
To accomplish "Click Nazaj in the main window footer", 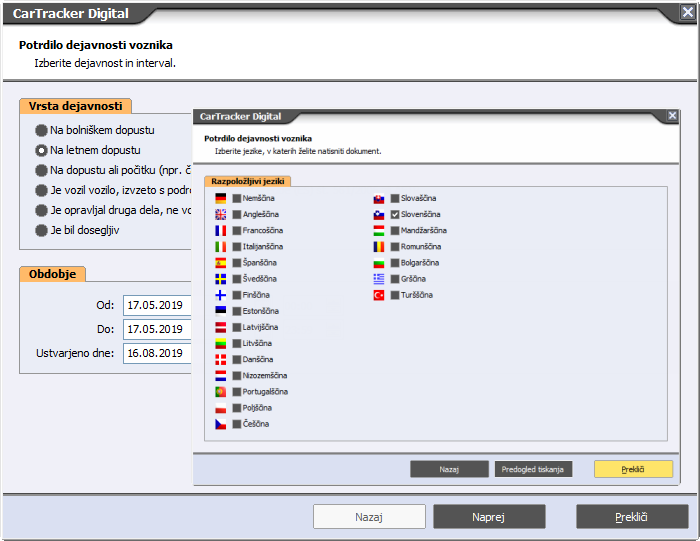I will pyautogui.click(x=369, y=517).
